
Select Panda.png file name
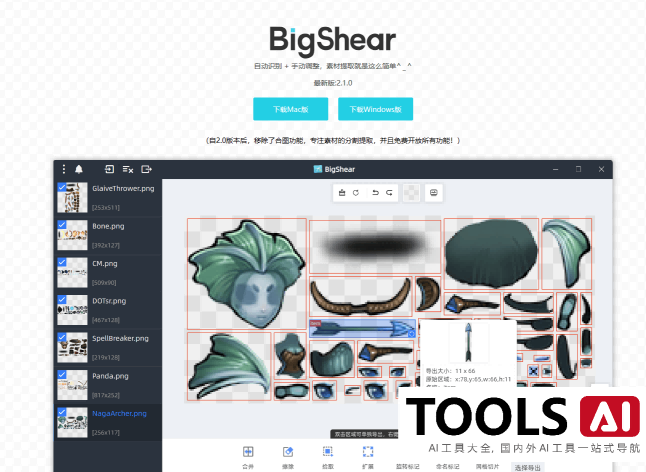click(x=110, y=376)
